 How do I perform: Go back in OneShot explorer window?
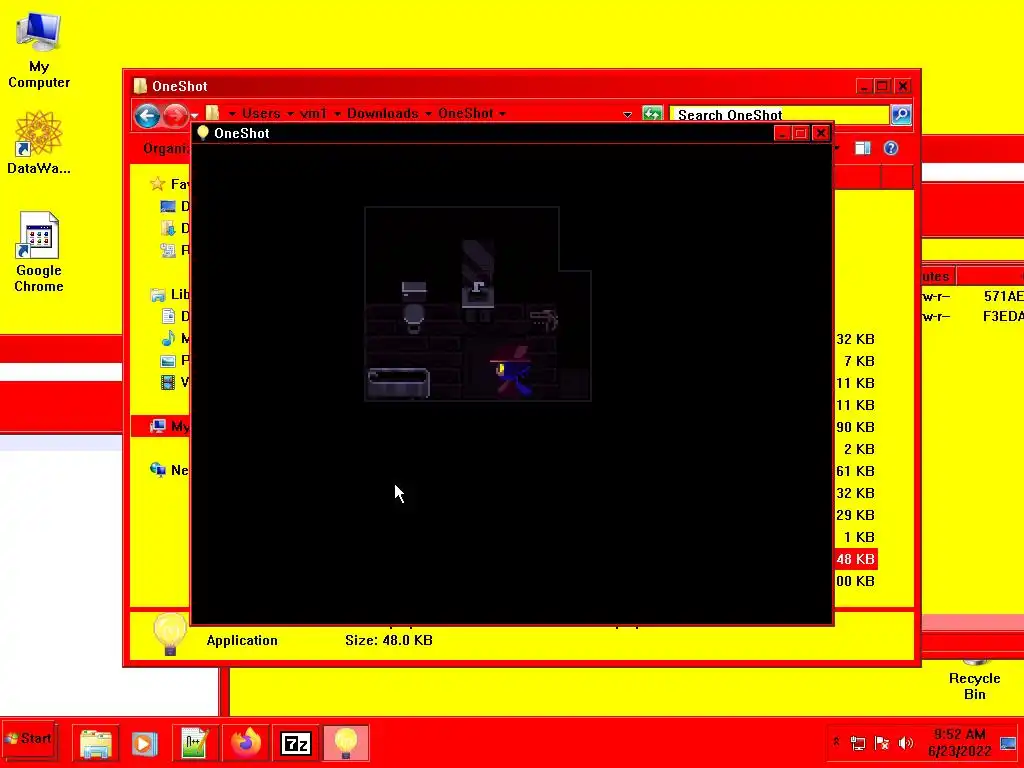(147, 116)
